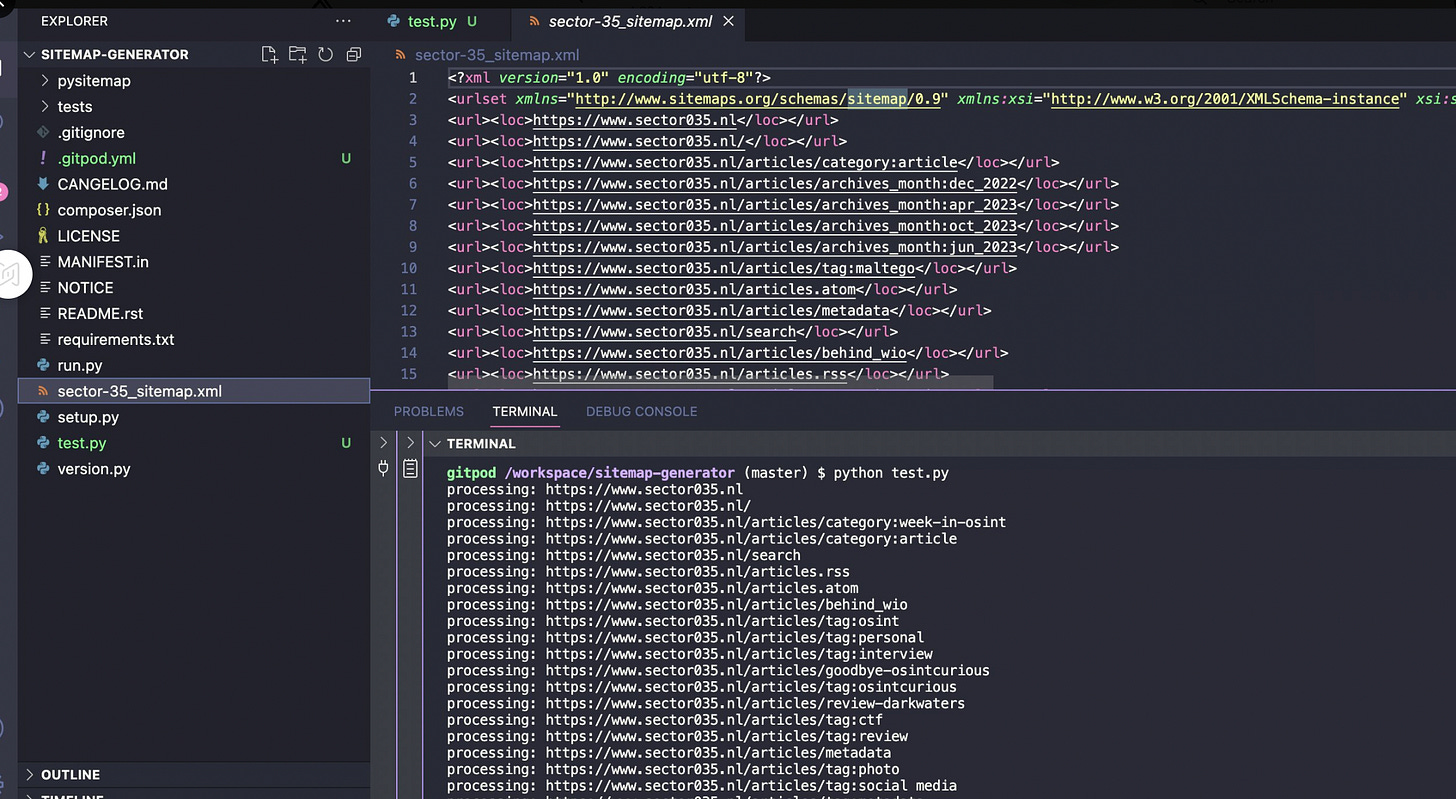Screen dimensions: 1456x799
Task: Open the test.py editor tab
Action: (x=432, y=21)
